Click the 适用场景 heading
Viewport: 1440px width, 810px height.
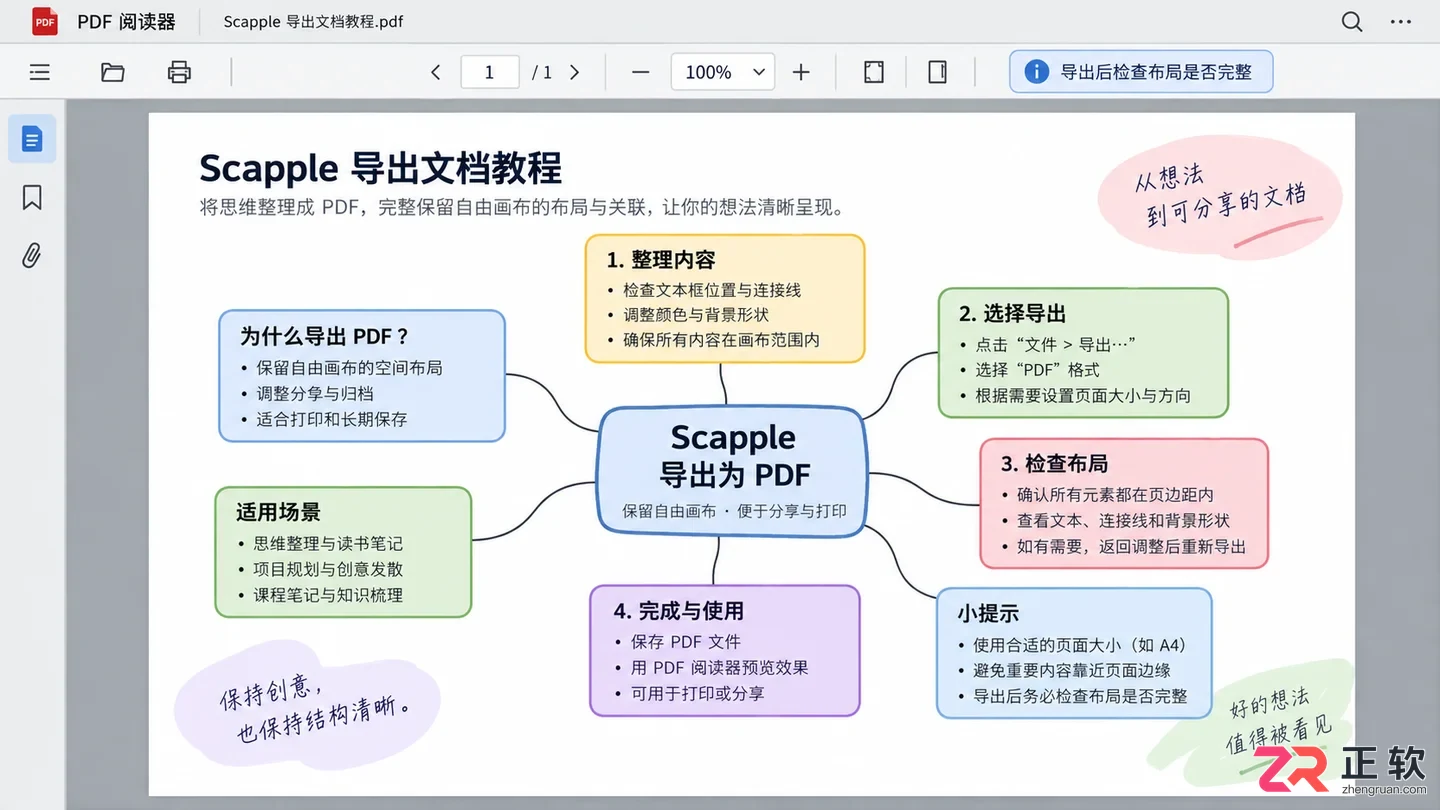click(x=278, y=513)
